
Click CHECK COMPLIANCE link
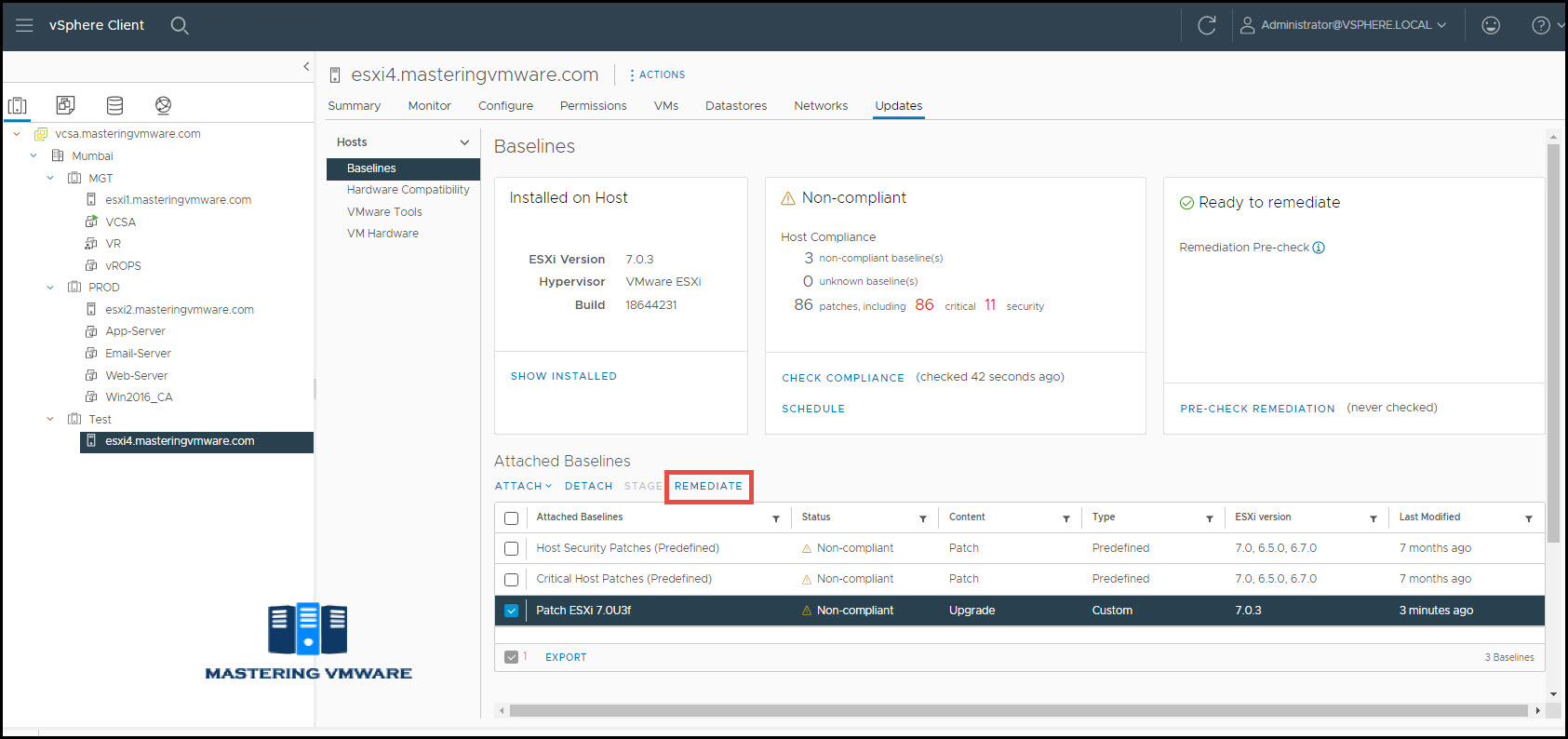pos(843,378)
